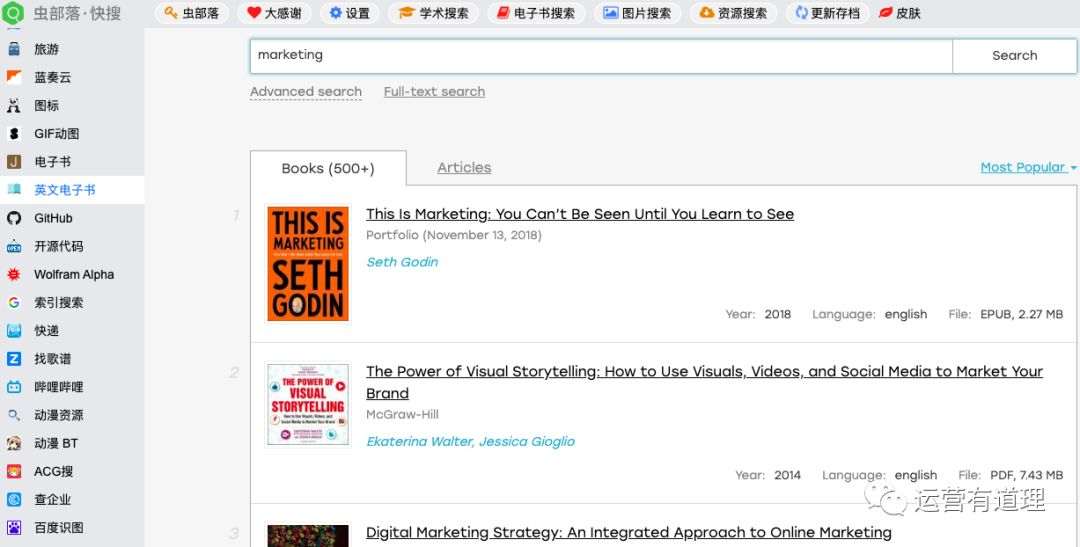The width and height of the screenshot is (1080, 547).
Task: Open the 百度识图 paw icon
Action: [14, 528]
